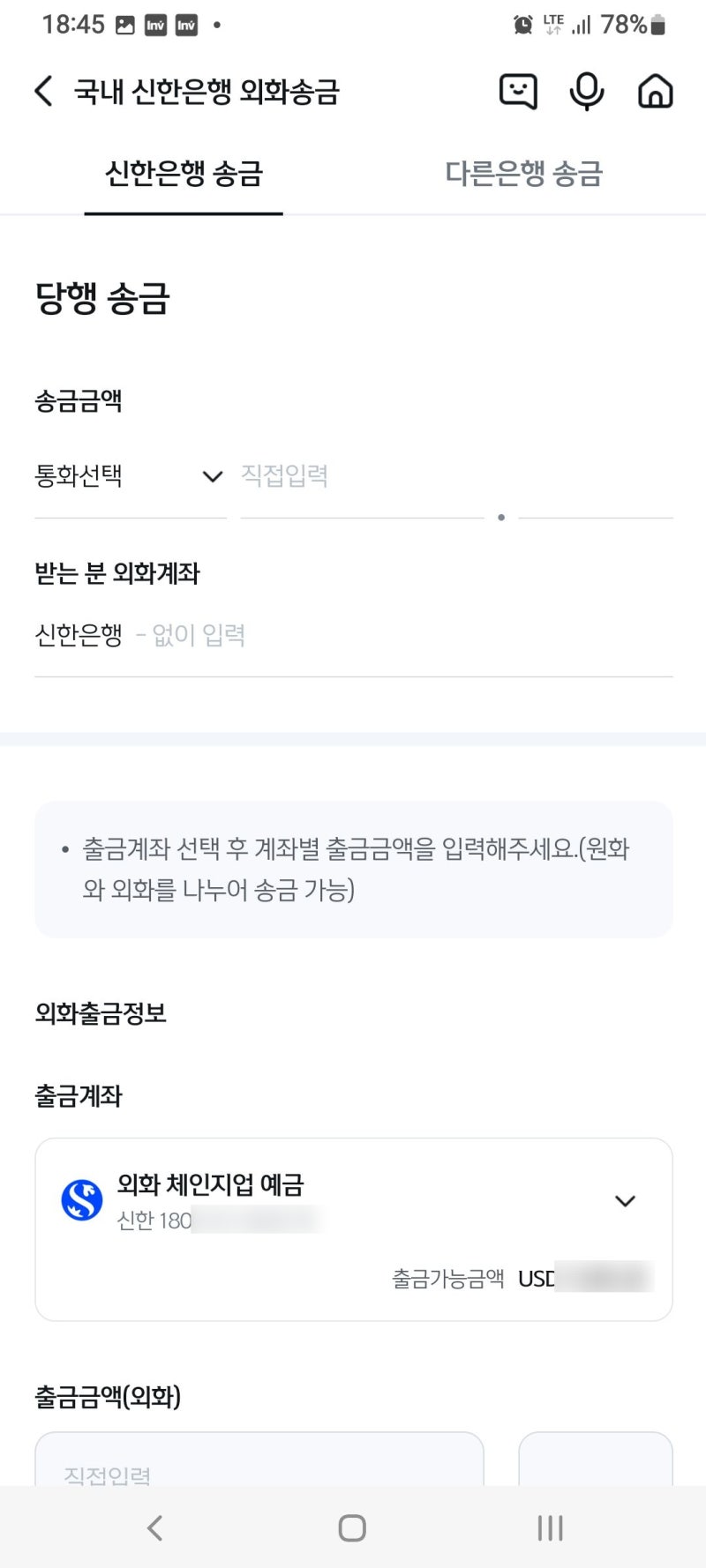Screen dimensions: 706x1568
Task: Activate the microphone voice search icon
Action: point(586,91)
